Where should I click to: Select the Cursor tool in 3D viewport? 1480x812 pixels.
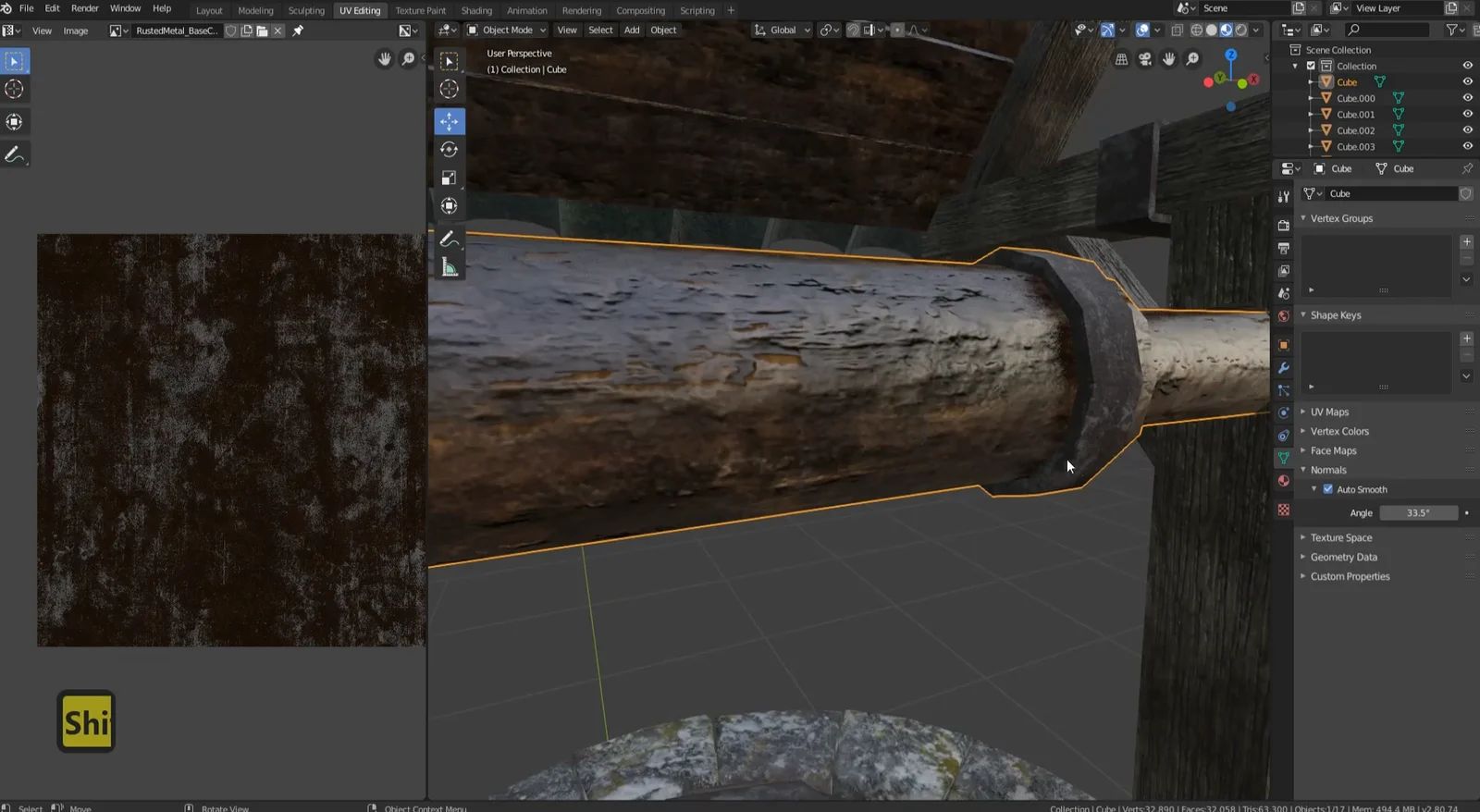450,90
